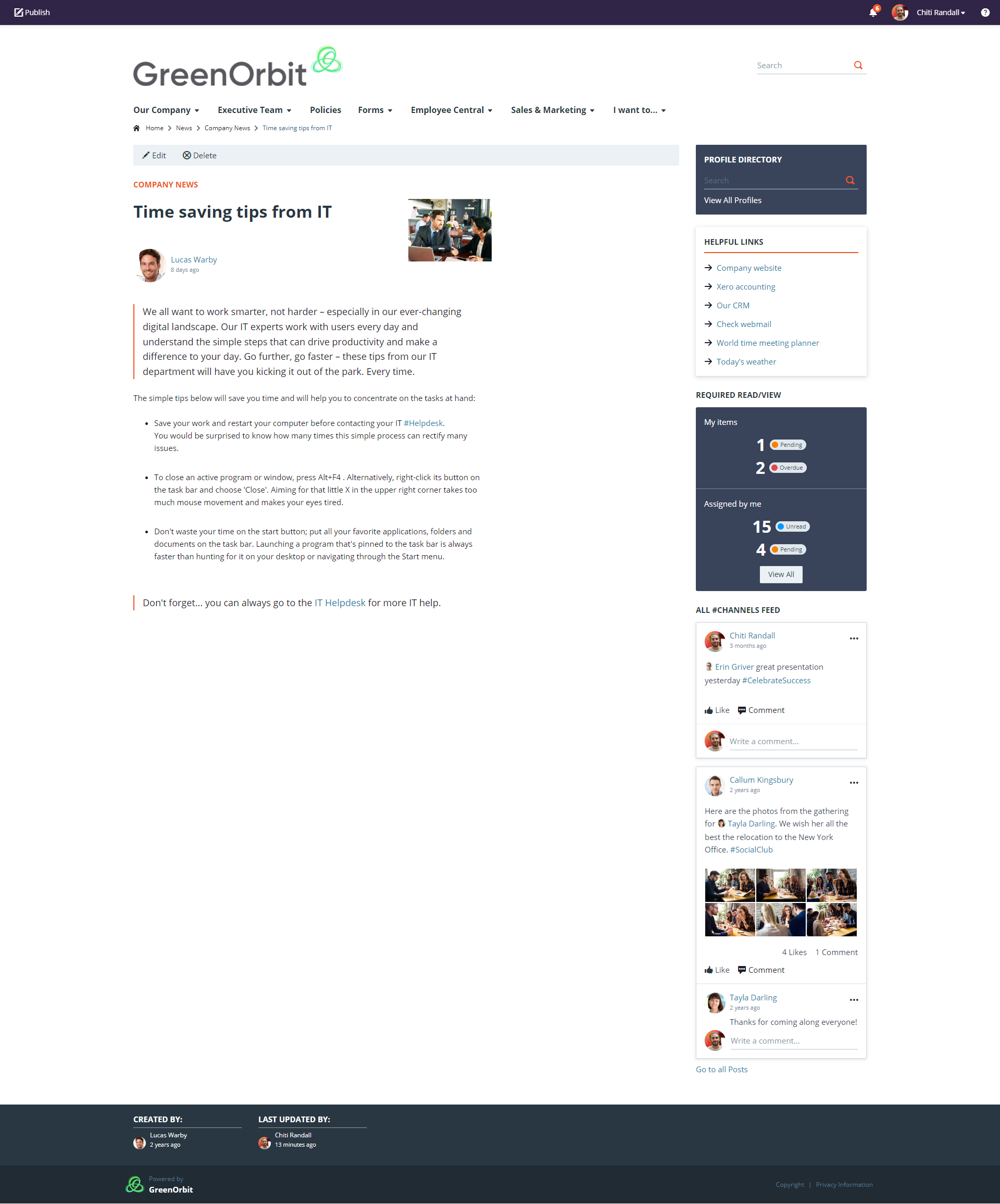The image size is (1000, 1204).
Task: Click the user profile avatar icon
Action: coord(898,11)
